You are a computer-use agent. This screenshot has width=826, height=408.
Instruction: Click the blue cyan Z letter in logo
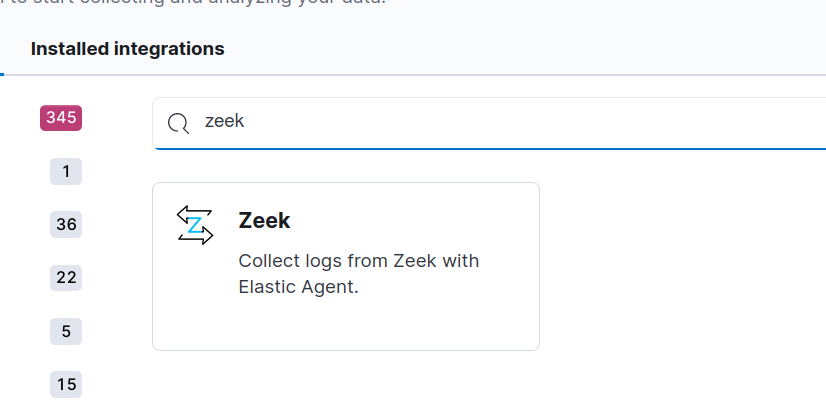pos(195,225)
